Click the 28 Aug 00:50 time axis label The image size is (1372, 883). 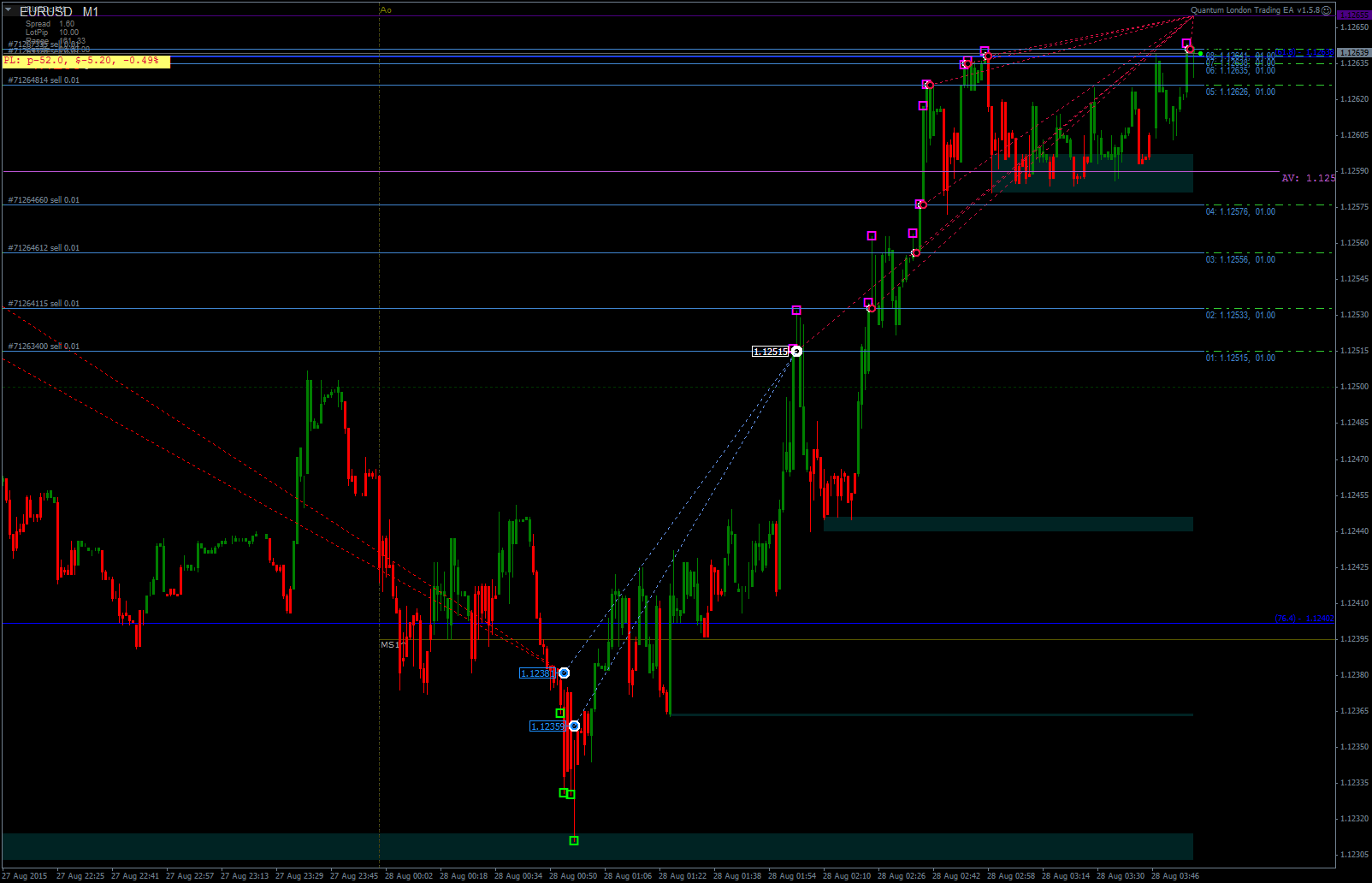(x=573, y=875)
